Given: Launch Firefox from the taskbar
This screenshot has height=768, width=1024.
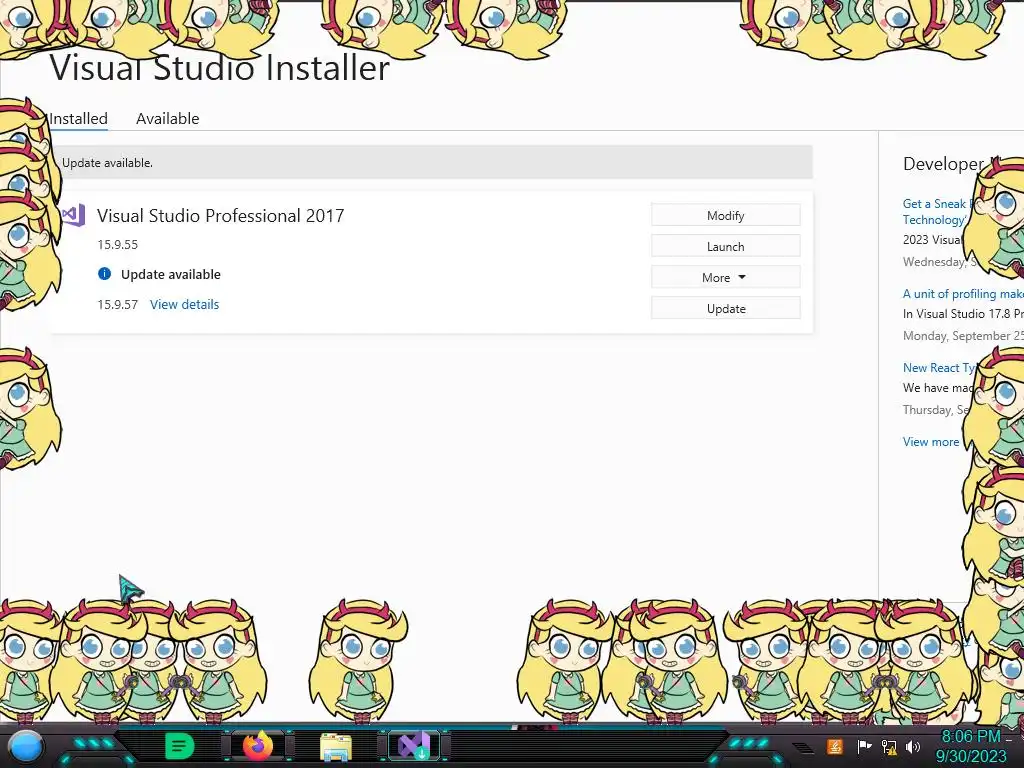Looking at the screenshot, I should click(x=258, y=746).
